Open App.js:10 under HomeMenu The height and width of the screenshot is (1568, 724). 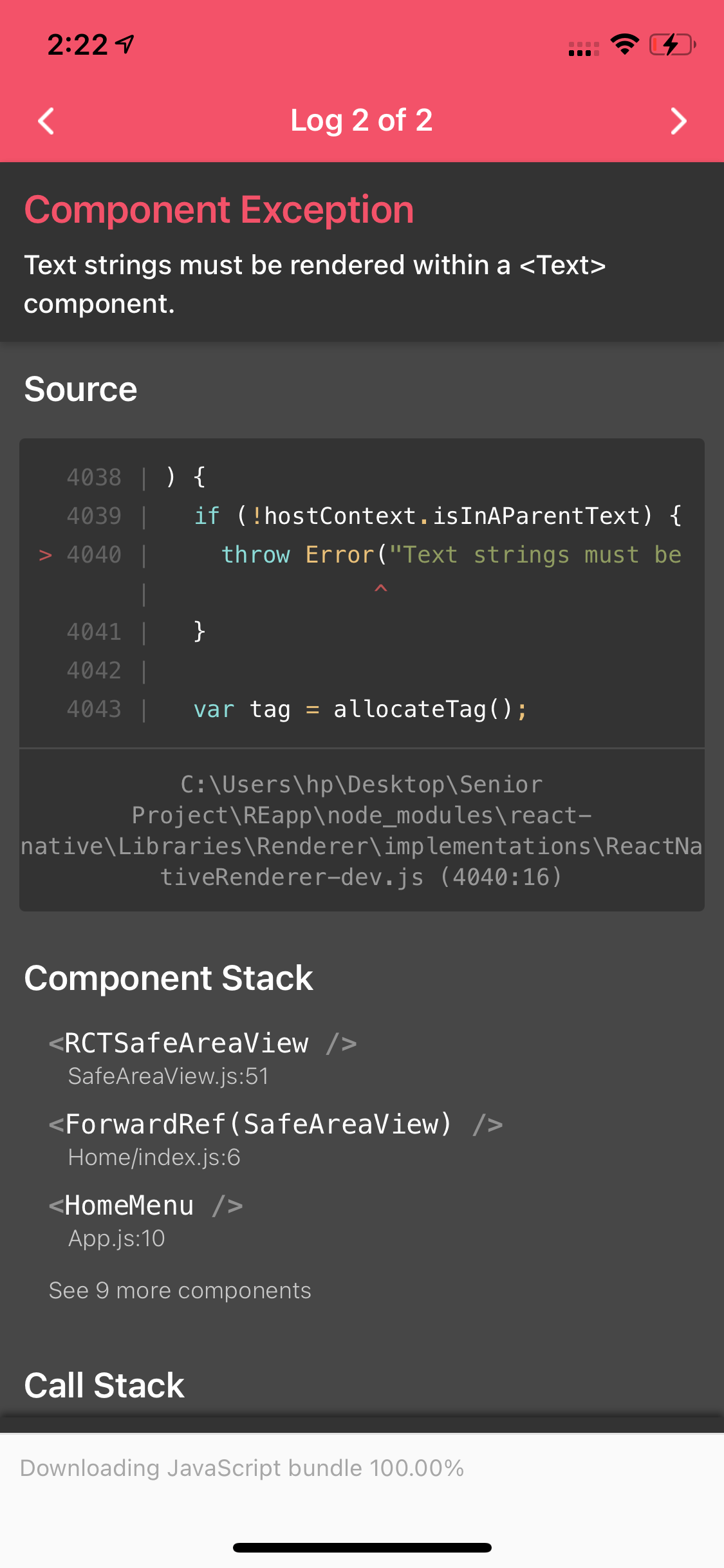[x=116, y=1237]
